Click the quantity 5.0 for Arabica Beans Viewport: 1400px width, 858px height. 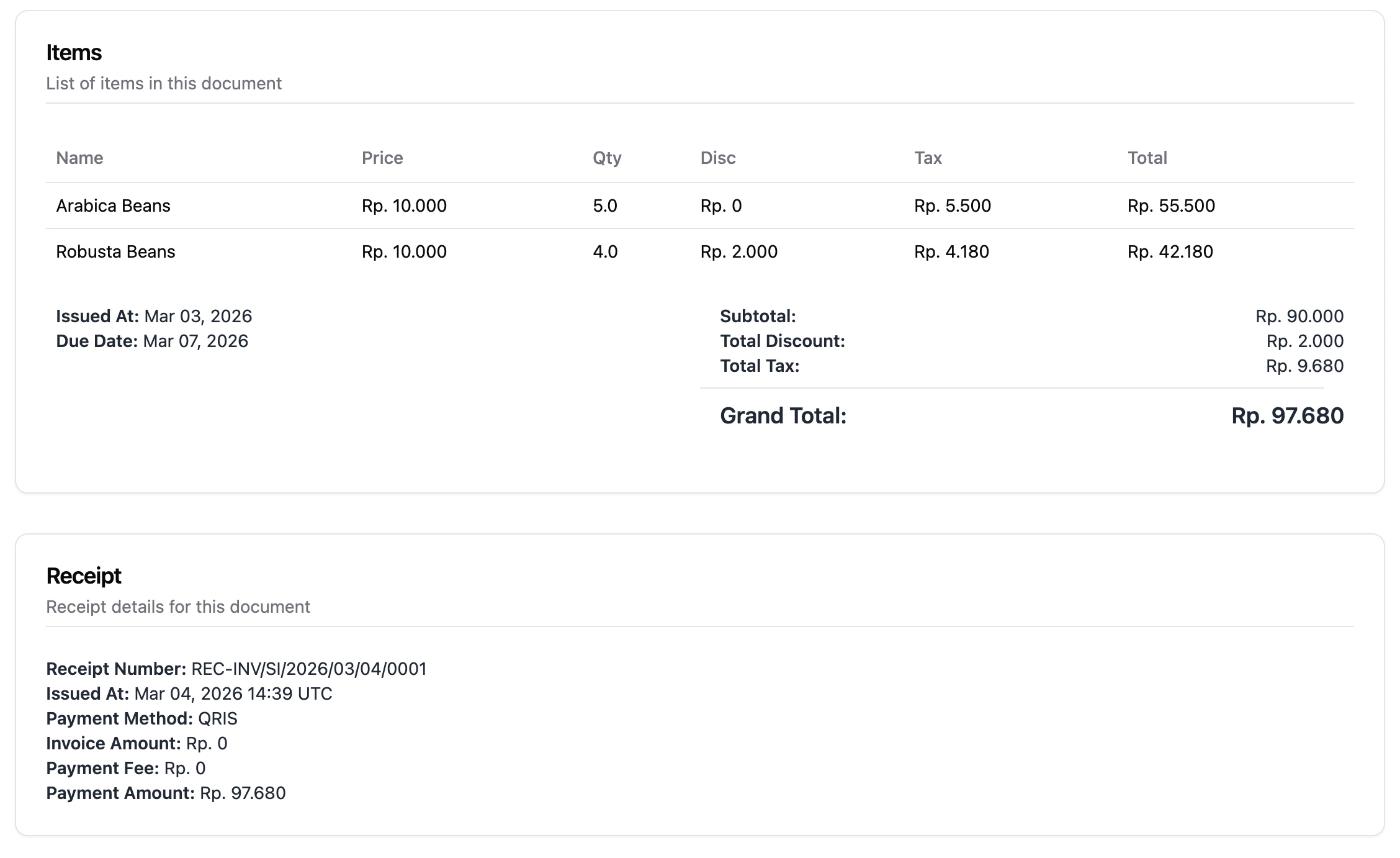(605, 205)
